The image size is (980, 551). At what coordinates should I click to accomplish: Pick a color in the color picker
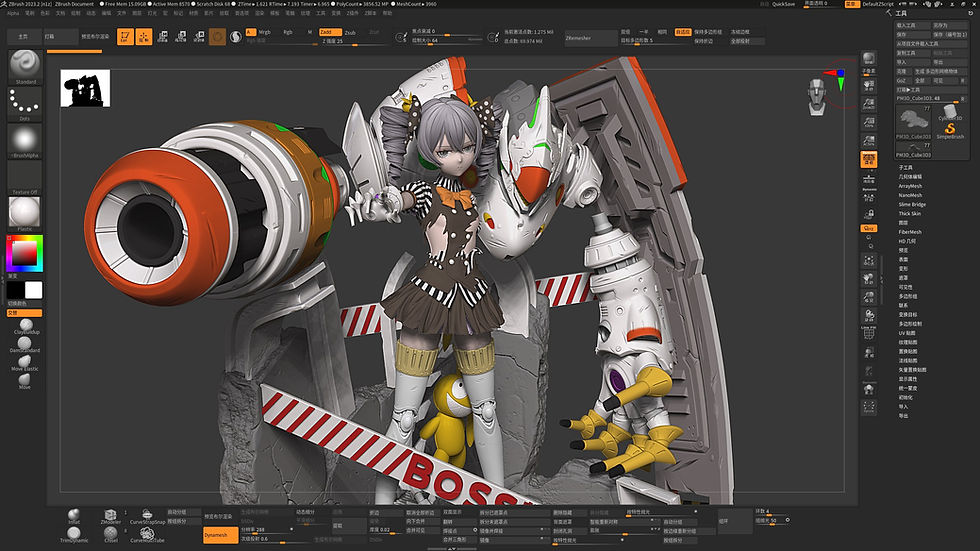[x=24, y=254]
